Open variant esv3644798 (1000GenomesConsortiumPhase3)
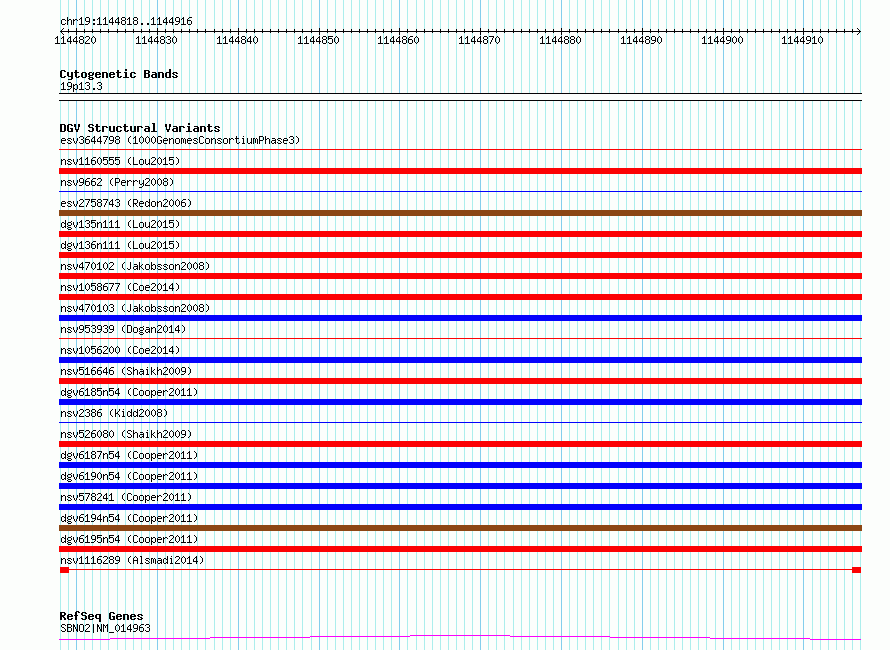The width and height of the screenshot is (890, 650). tap(180, 140)
